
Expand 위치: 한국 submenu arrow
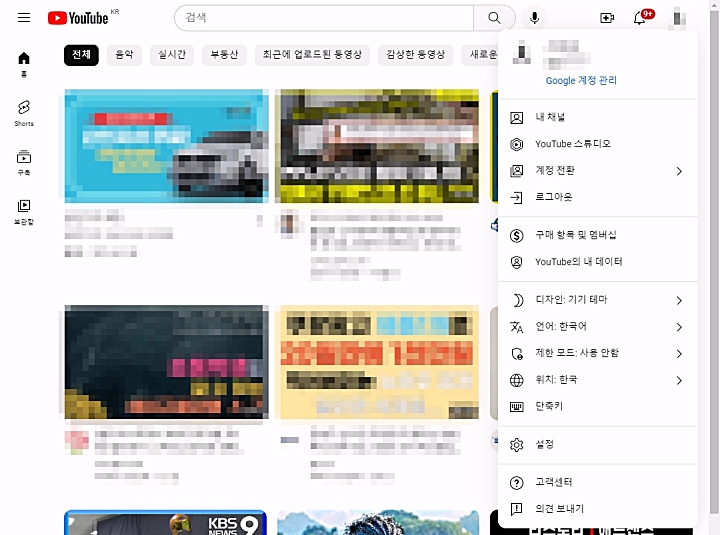click(679, 380)
